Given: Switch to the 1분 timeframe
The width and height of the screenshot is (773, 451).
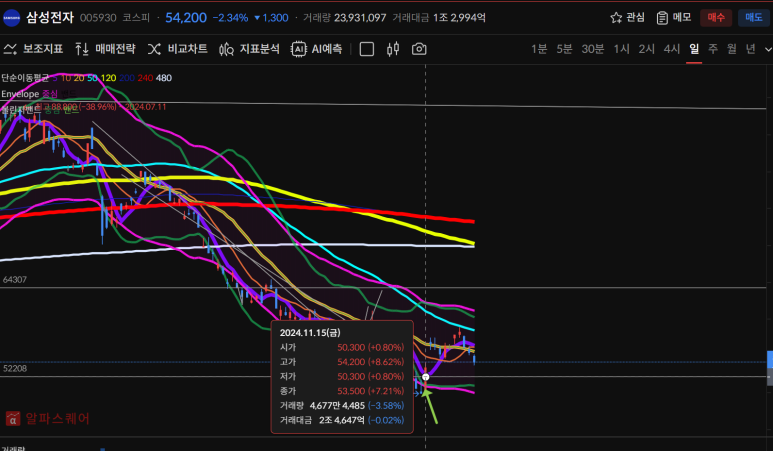Looking at the screenshot, I should [x=539, y=49].
